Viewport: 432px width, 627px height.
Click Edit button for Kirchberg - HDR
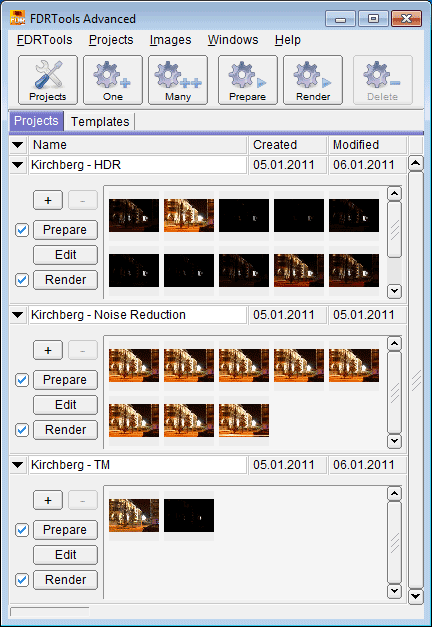click(x=65, y=255)
